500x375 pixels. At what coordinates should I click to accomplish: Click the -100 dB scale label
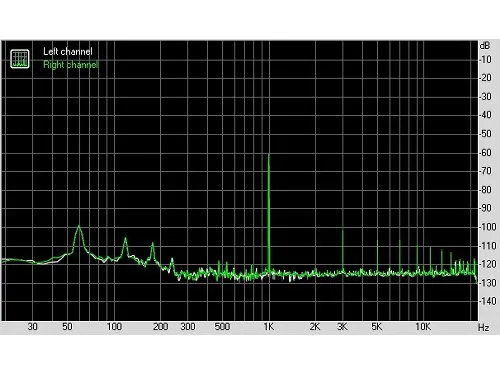[488, 227]
